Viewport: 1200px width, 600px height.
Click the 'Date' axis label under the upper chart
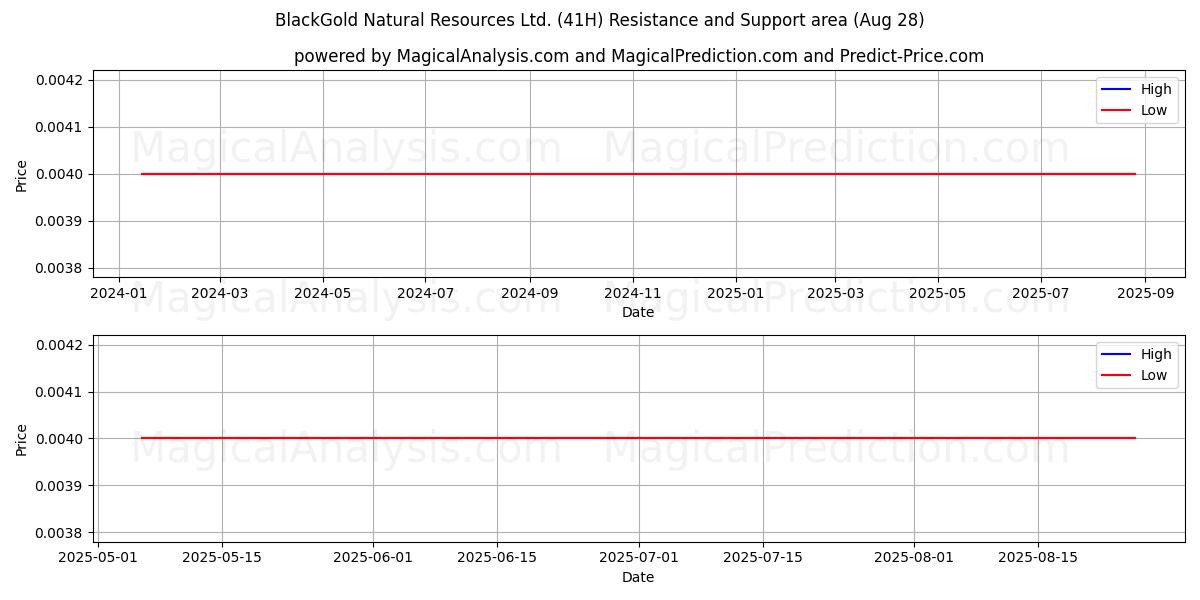(x=638, y=313)
